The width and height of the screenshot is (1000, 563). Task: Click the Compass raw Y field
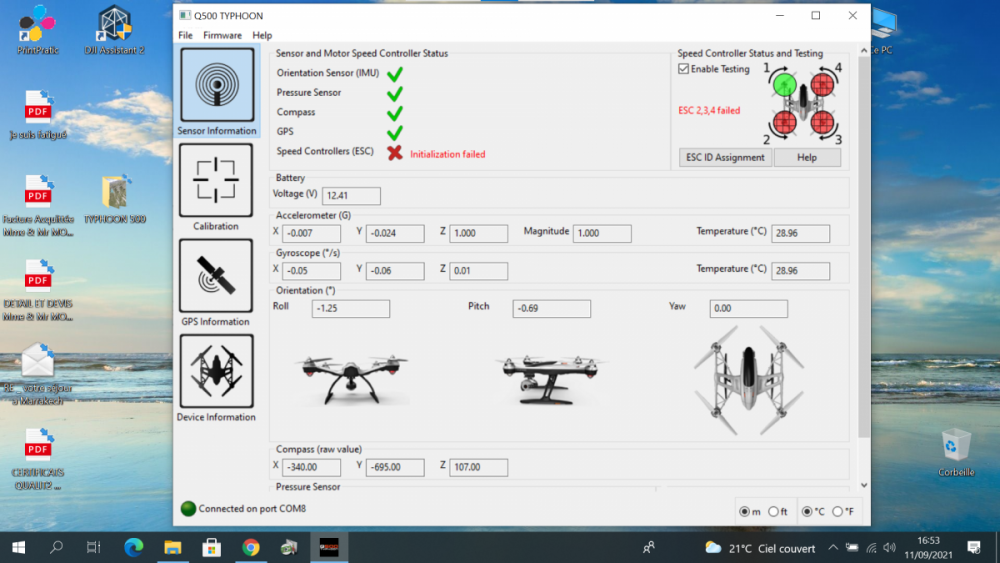click(x=395, y=467)
